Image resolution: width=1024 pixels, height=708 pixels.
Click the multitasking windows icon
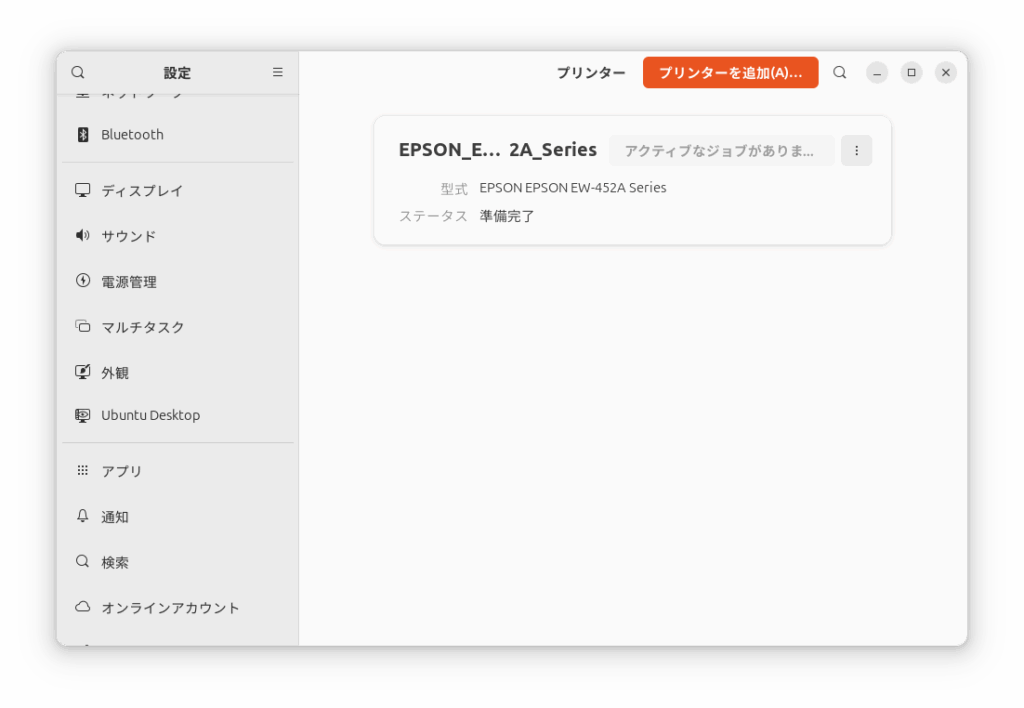(83, 326)
